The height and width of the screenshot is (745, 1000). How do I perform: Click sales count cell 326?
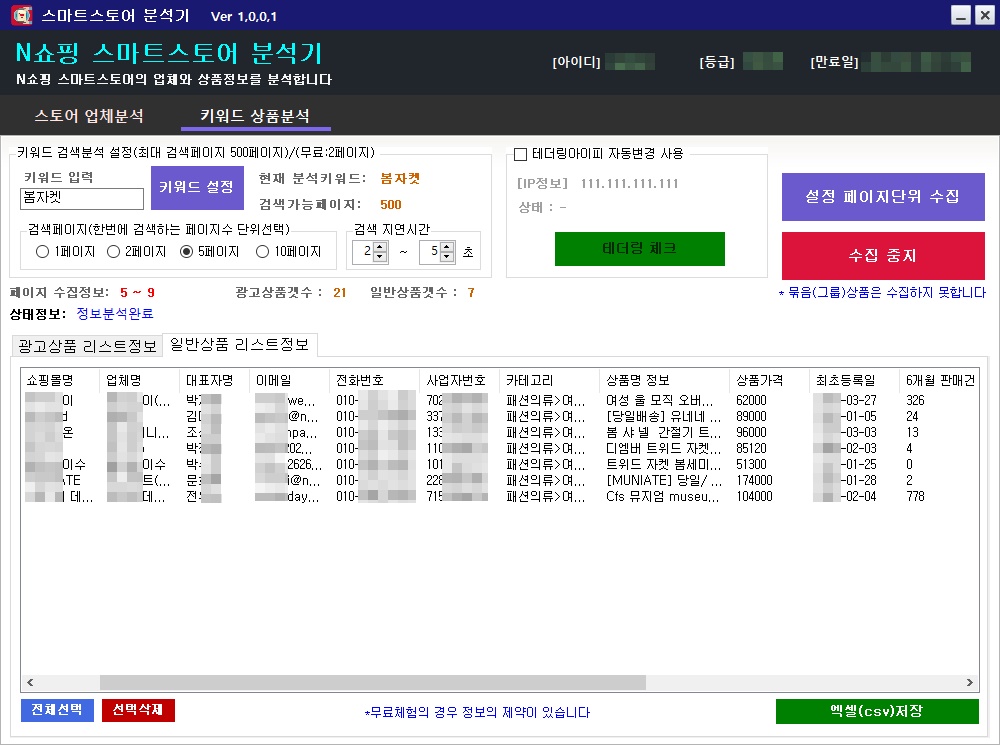[x=915, y=401]
